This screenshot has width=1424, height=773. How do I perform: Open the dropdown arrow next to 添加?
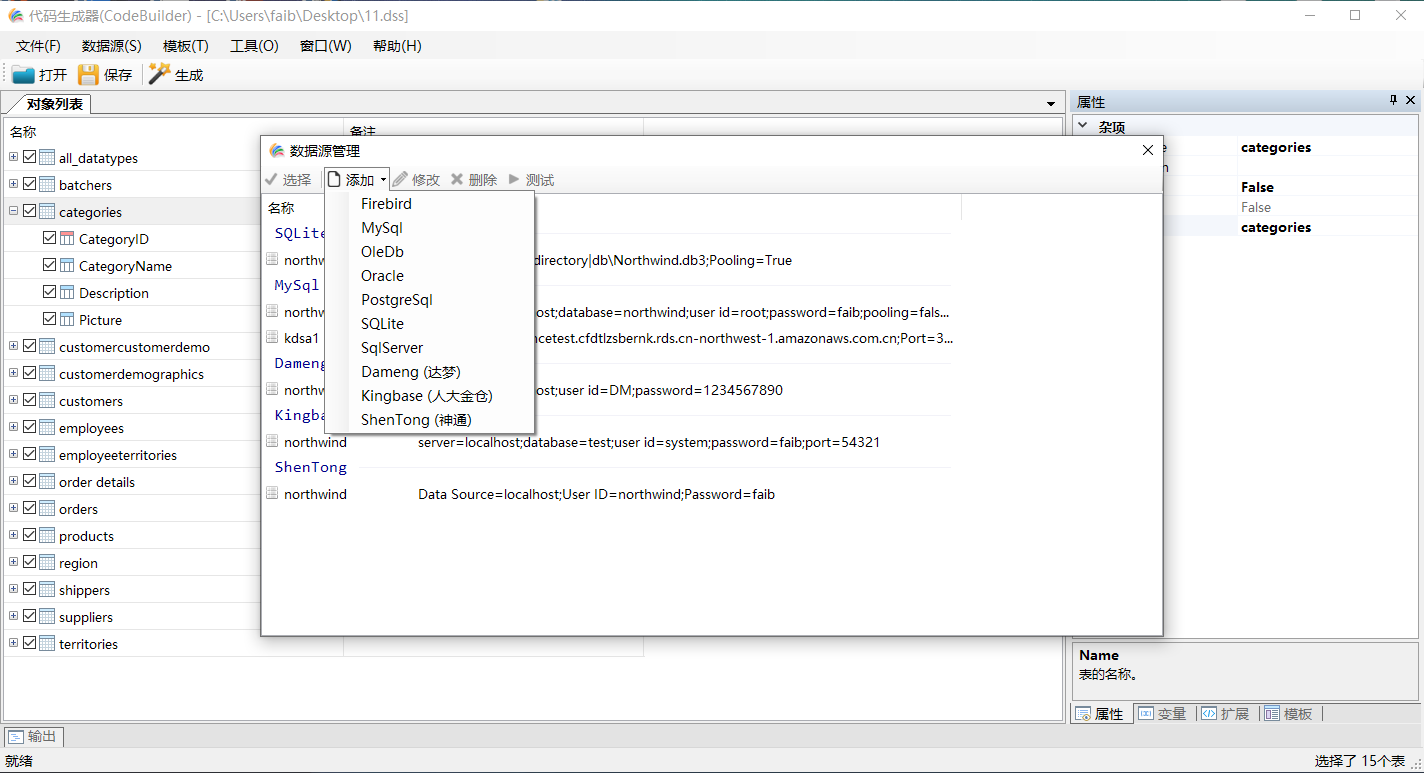pos(381,179)
